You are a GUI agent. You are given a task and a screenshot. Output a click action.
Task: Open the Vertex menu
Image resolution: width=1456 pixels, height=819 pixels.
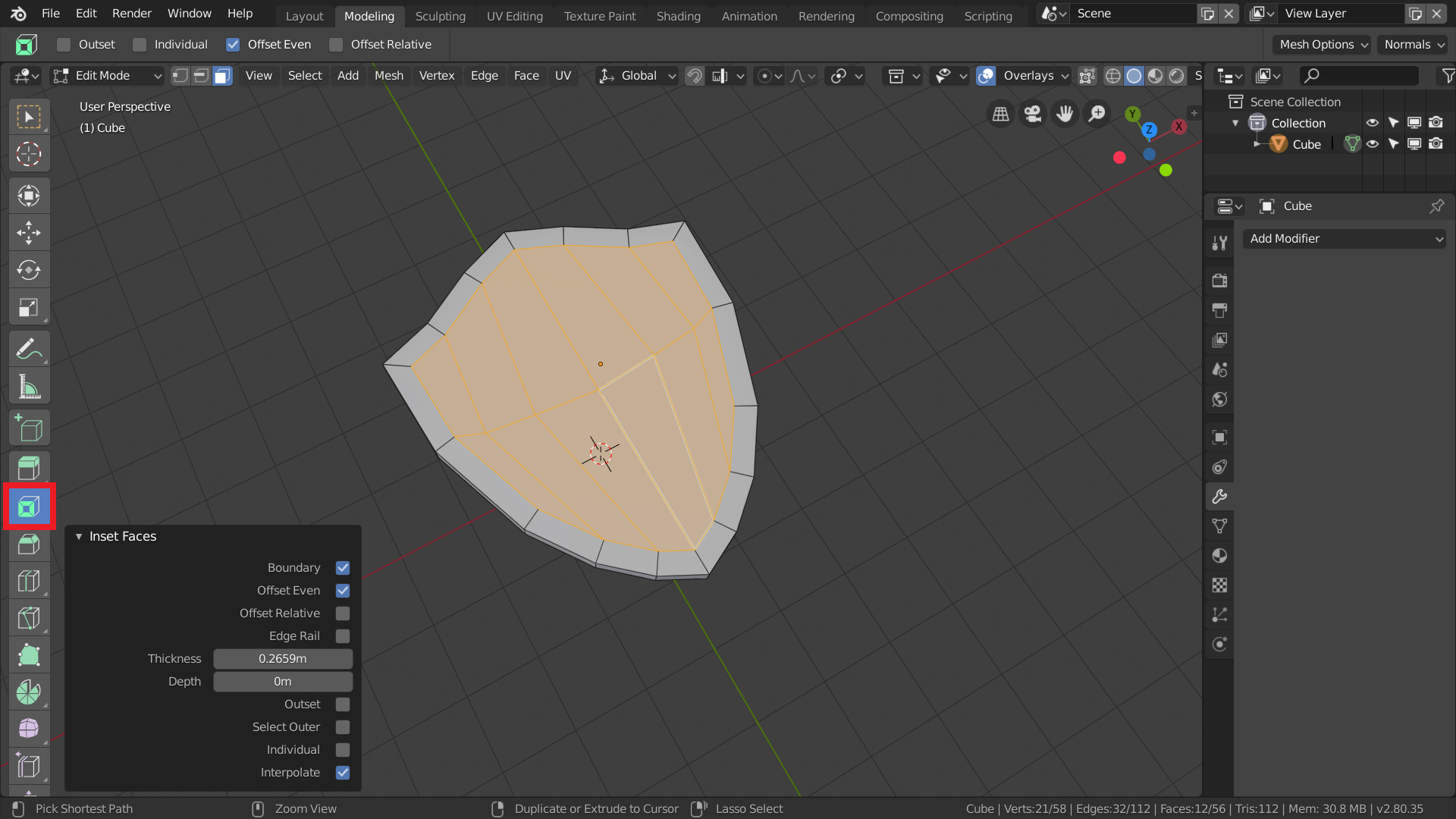point(437,76)
